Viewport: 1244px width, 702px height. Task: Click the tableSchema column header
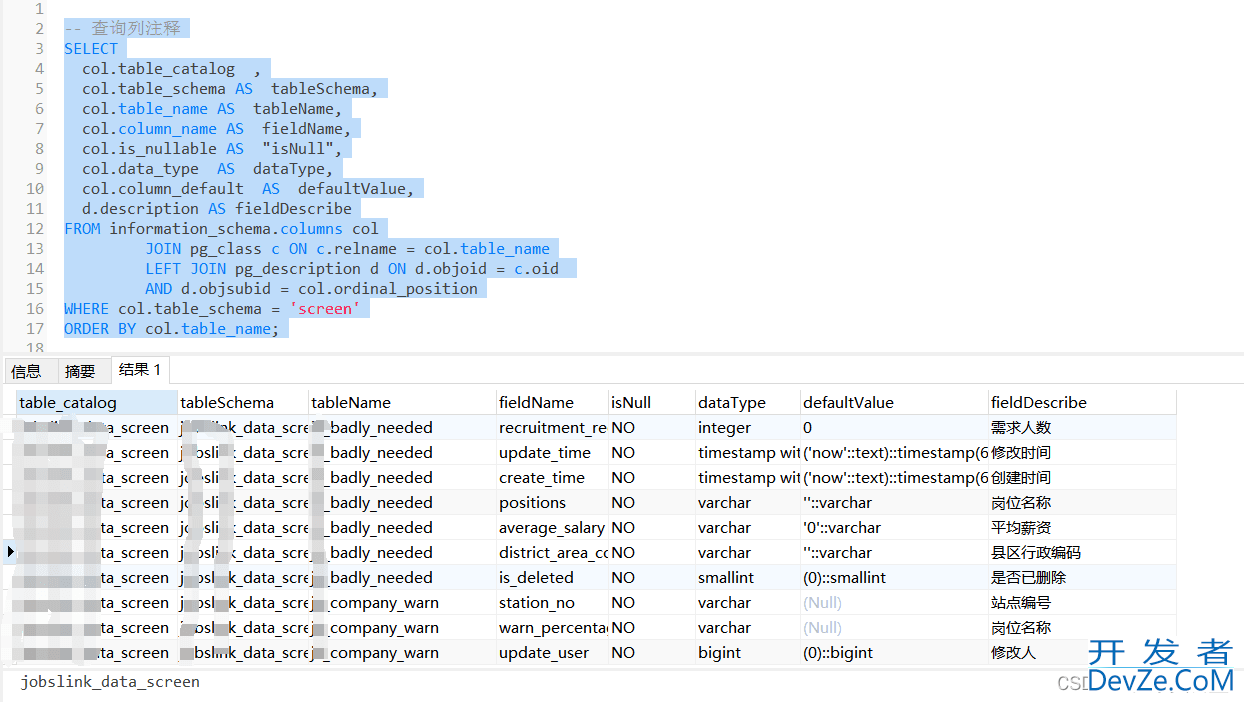pyautogui.click(x=243, y=402)
